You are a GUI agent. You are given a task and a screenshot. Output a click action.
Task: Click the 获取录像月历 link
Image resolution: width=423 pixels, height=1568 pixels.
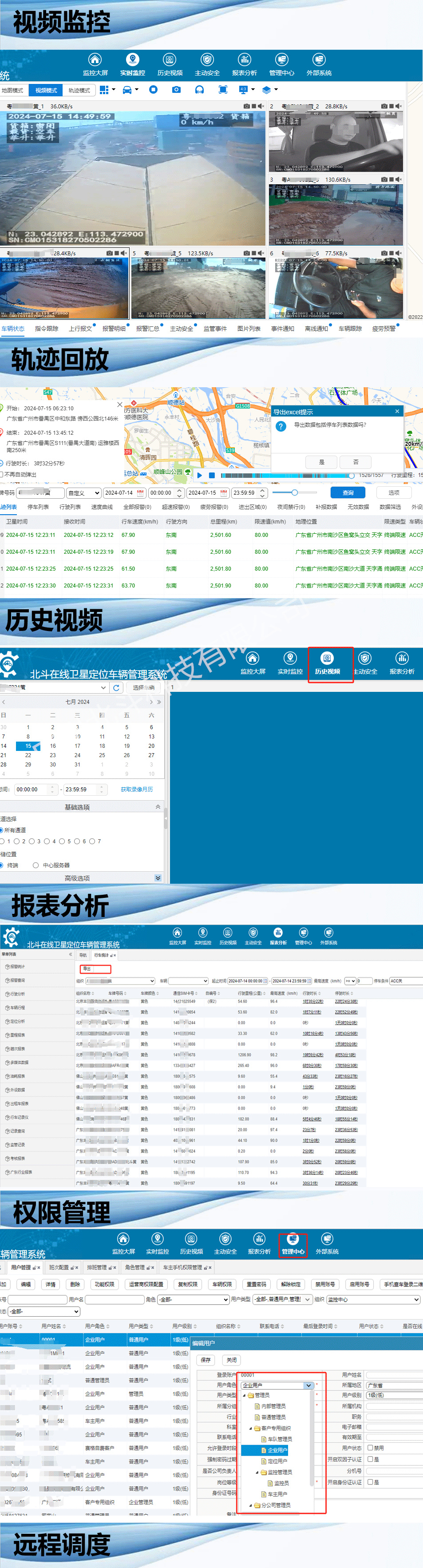[136, 790]
